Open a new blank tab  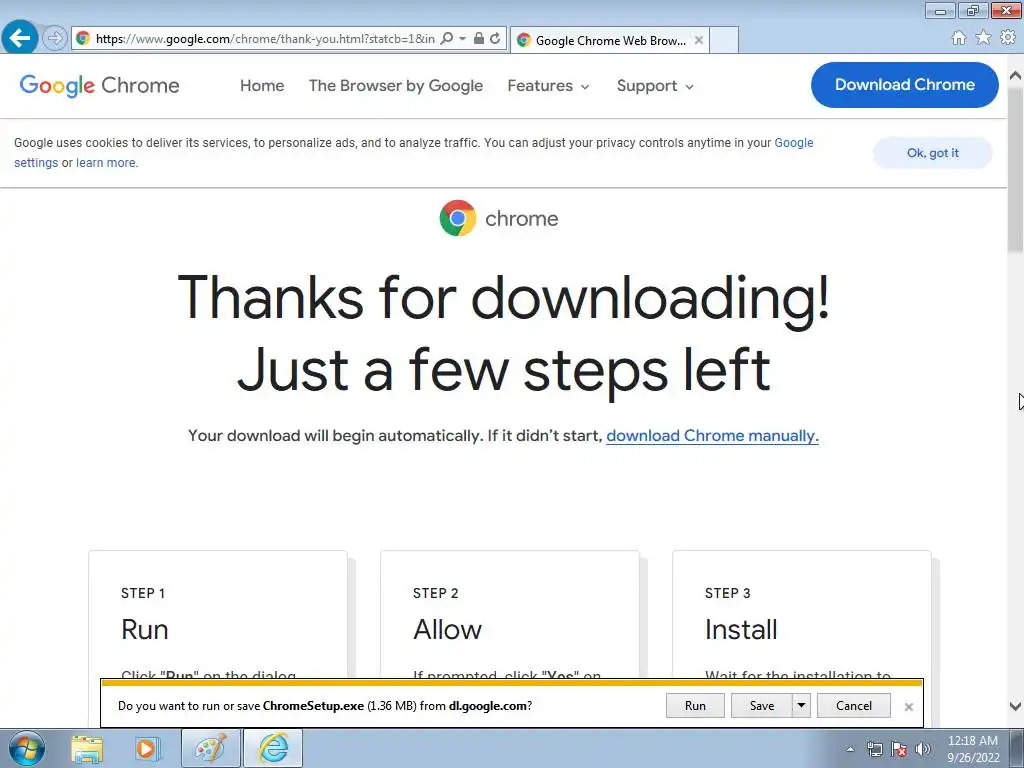click(x=724, y=40)
